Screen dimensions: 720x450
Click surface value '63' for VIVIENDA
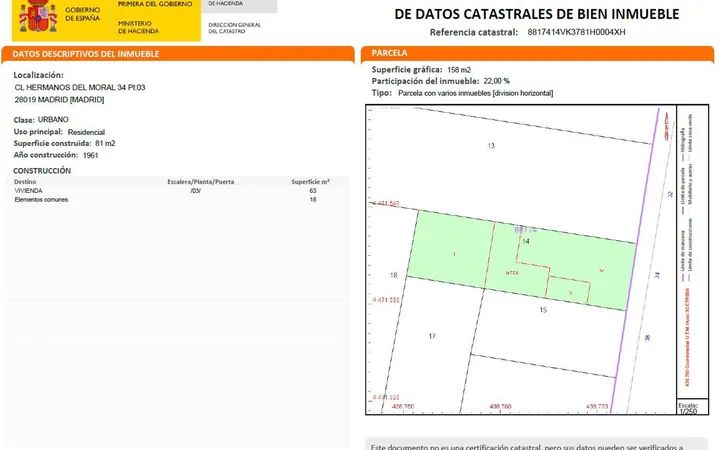tap(313, 191)
